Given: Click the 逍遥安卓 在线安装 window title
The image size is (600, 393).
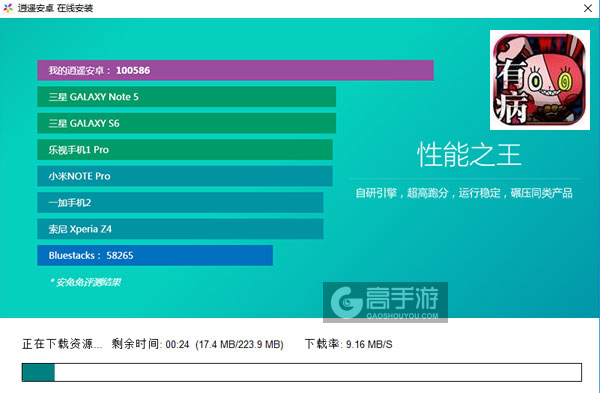Looking at the screenshot, I should [x=55, y=8].
